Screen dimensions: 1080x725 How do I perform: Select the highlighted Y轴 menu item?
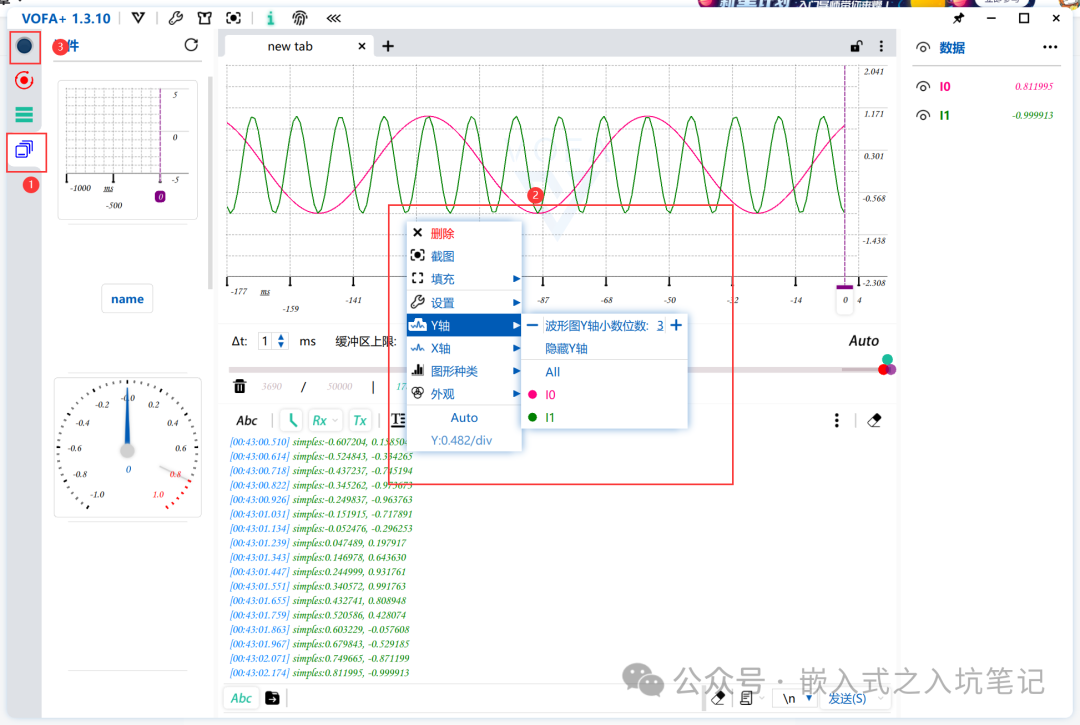[465, 326]
